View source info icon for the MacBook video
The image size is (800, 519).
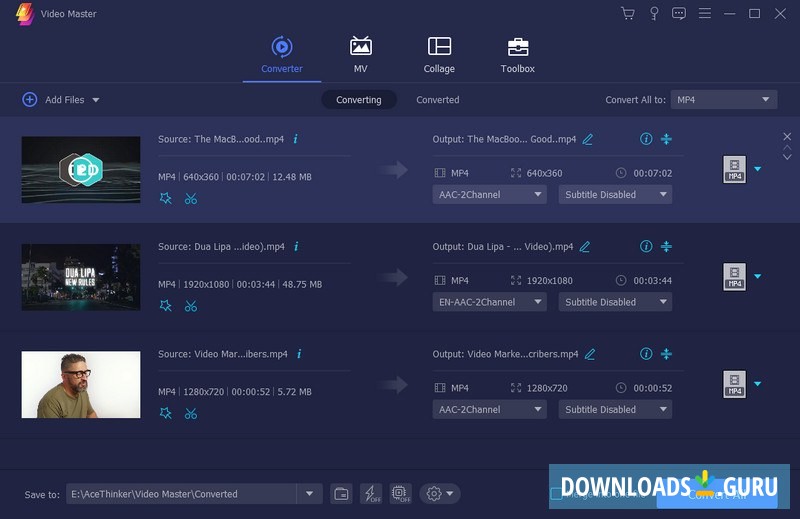click(295, 139)
